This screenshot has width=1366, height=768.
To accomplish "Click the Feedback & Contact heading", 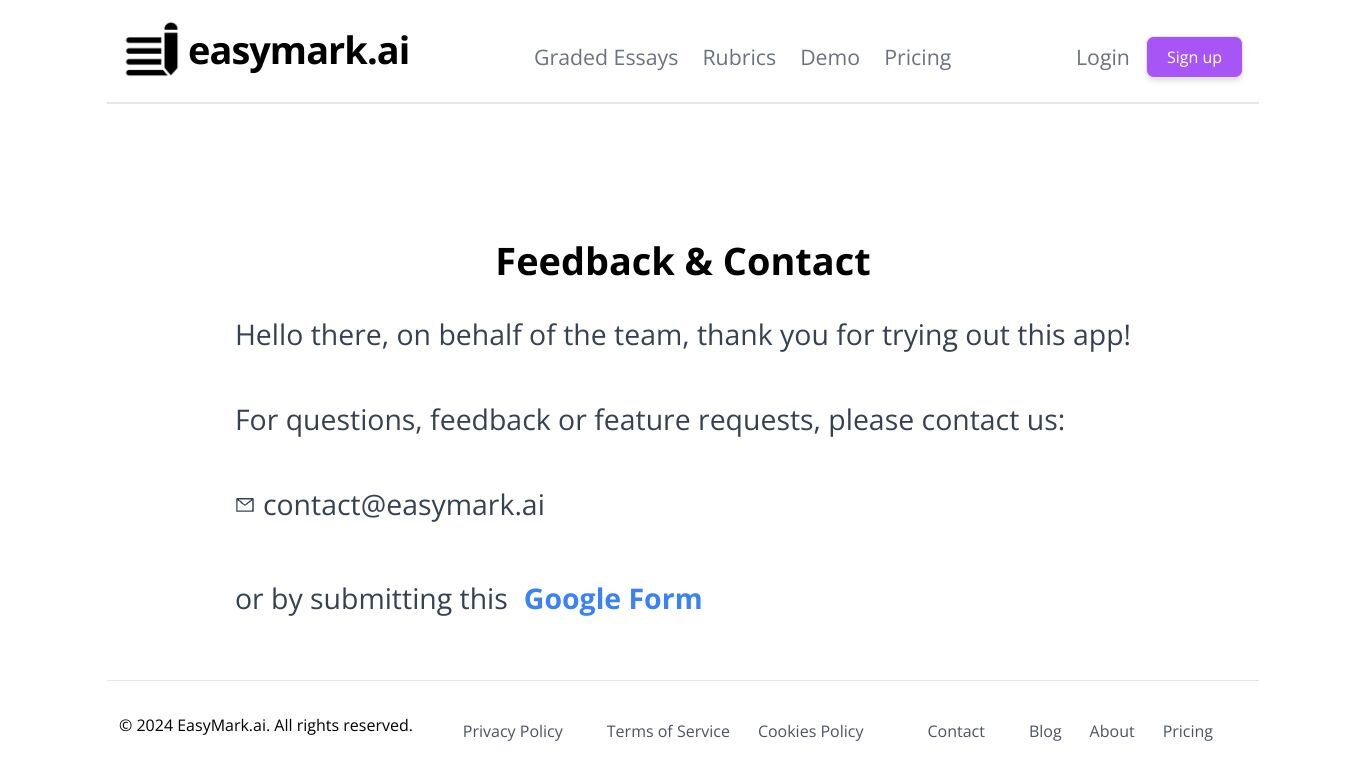I will point(683,262).
